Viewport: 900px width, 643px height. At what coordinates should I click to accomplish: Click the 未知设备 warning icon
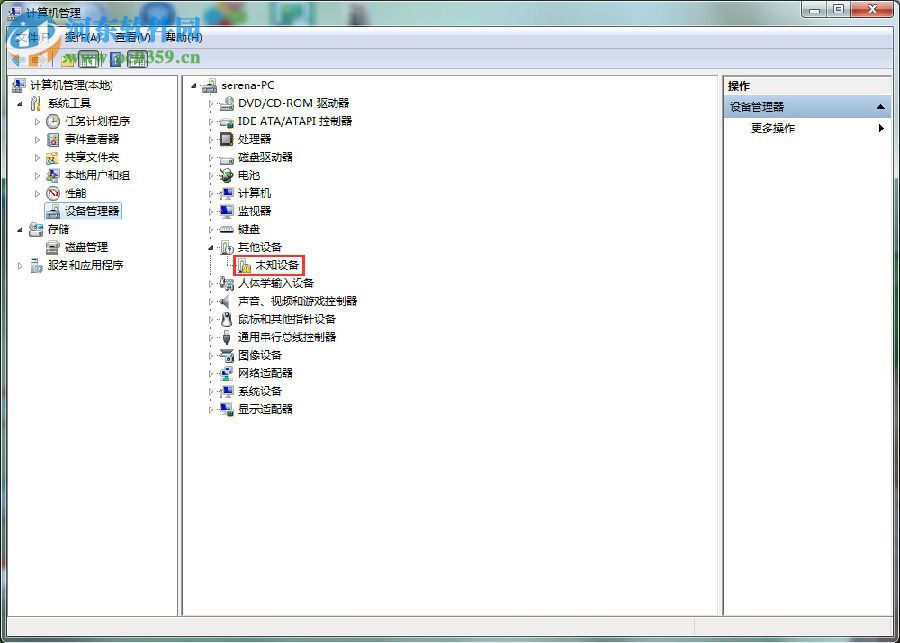coord(245,265)
